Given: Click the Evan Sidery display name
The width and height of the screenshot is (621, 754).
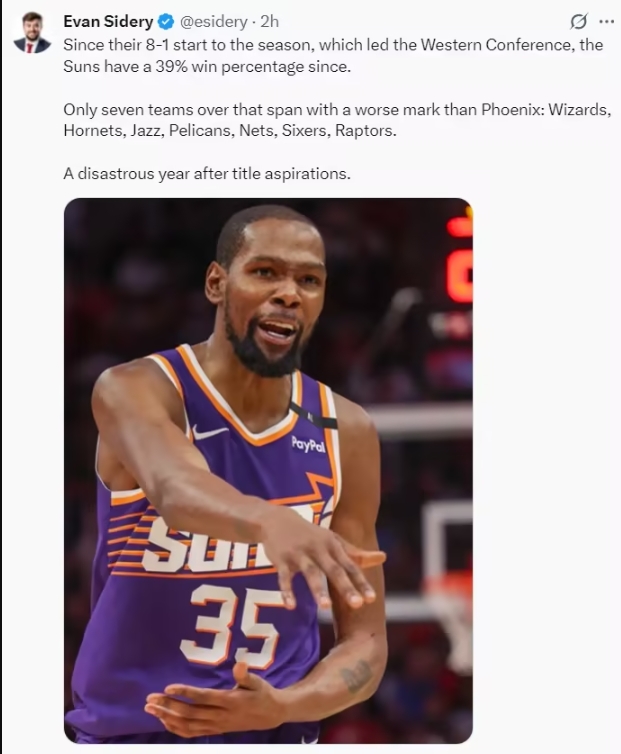Looking at the screenshot, I should [x=108, y=22].
